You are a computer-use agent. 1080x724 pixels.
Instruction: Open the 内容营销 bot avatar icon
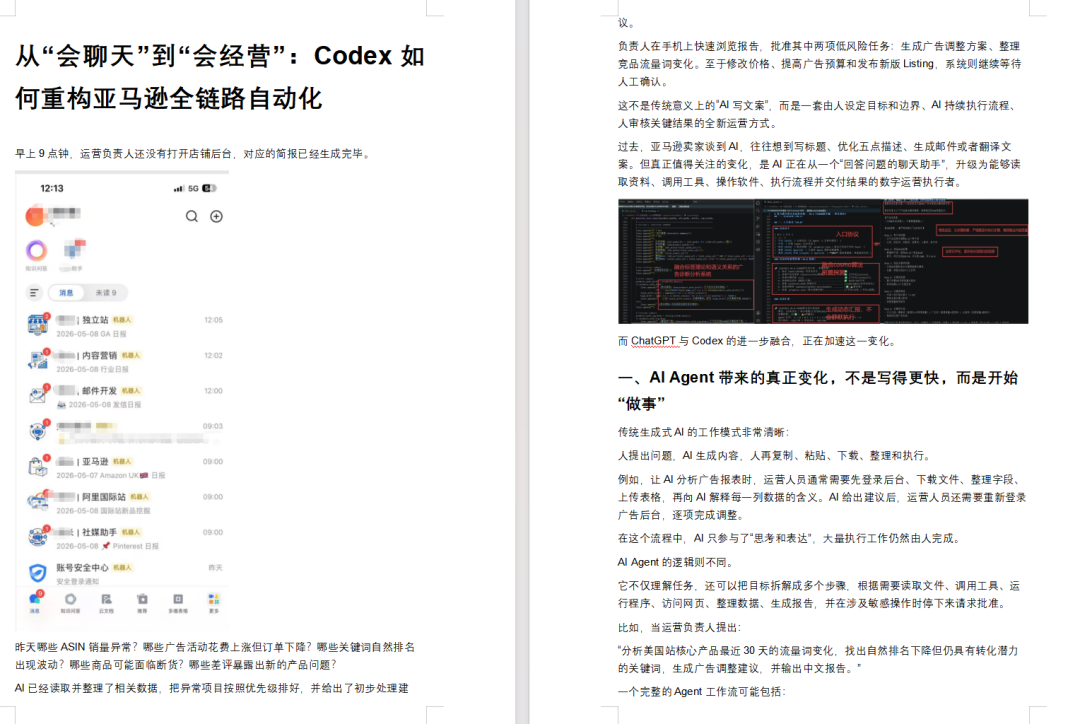pyautogui.click(x=38, y=359)
